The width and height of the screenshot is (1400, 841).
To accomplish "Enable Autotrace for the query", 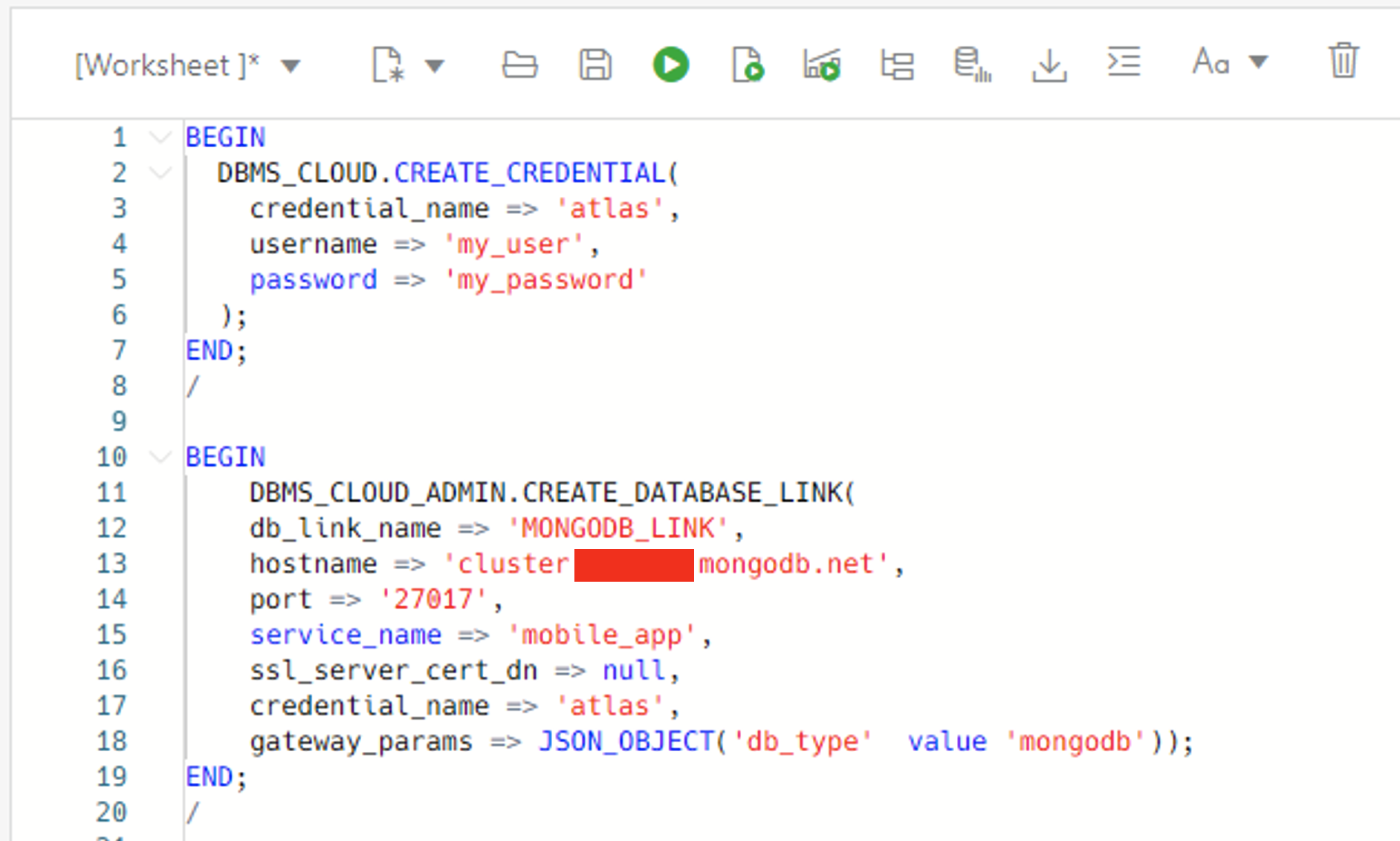I will point(820,65).
